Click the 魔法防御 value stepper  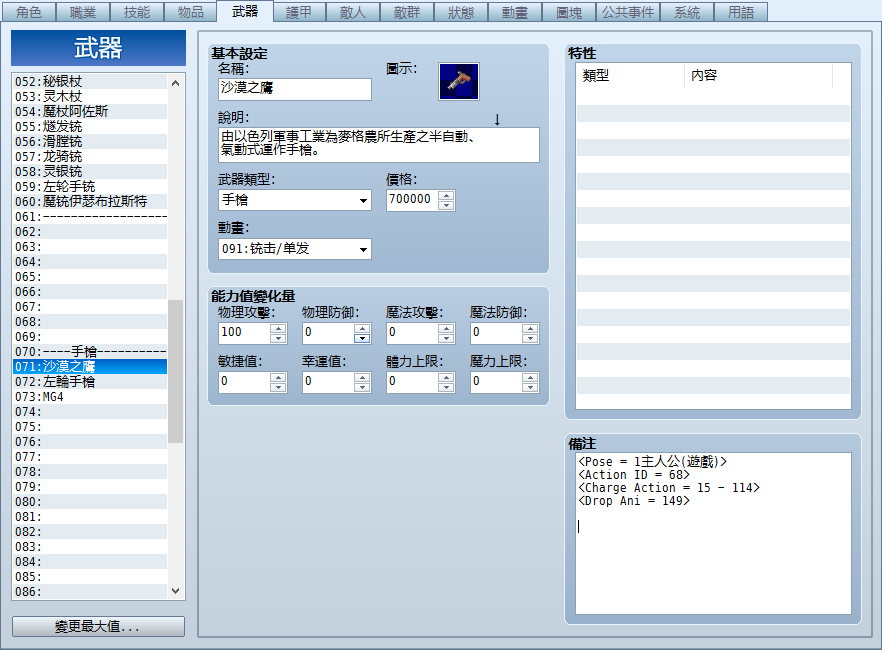tap(505, 333)
